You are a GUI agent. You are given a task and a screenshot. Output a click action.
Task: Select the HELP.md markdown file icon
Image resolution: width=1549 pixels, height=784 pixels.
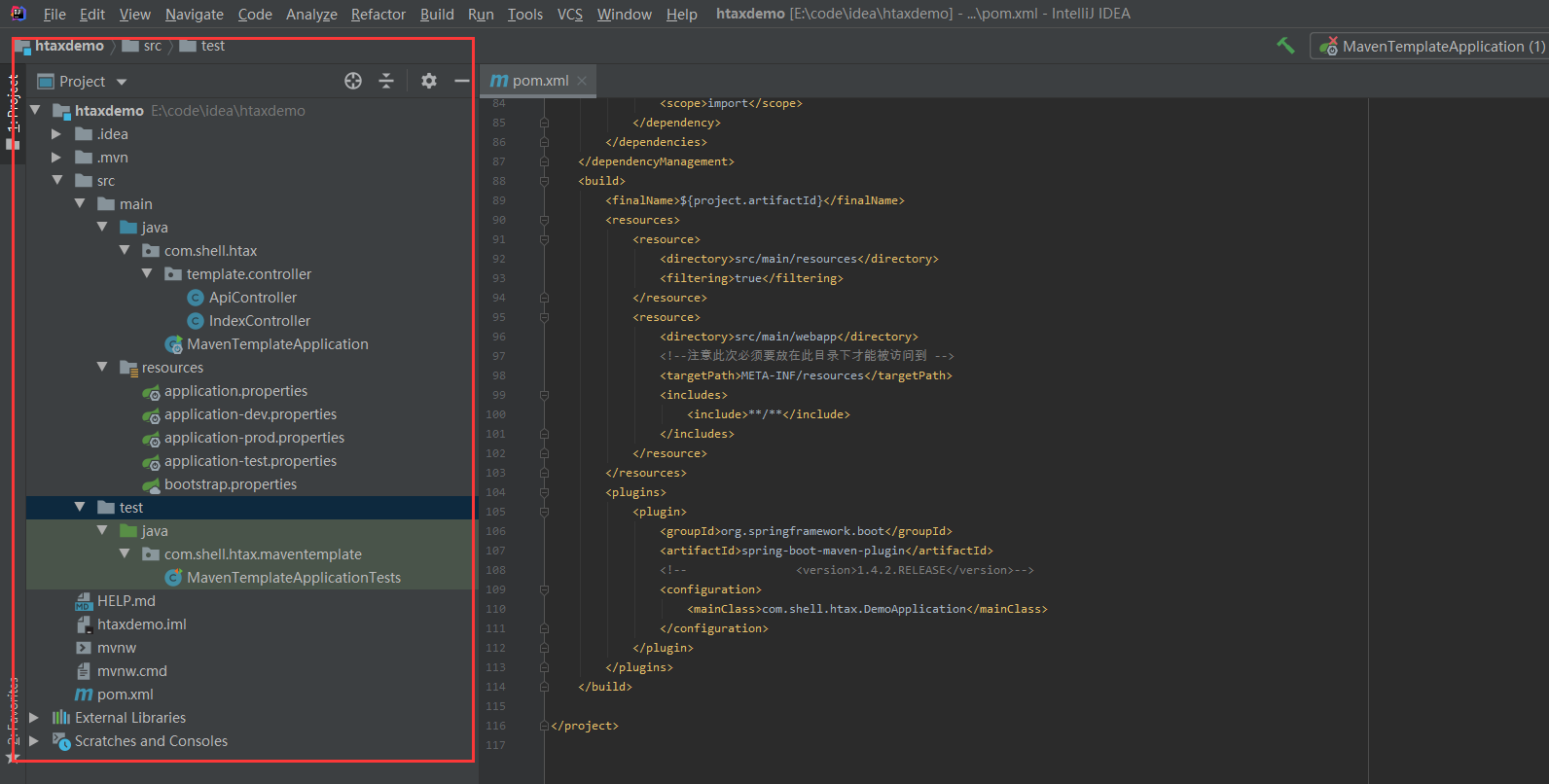(84, 601)
